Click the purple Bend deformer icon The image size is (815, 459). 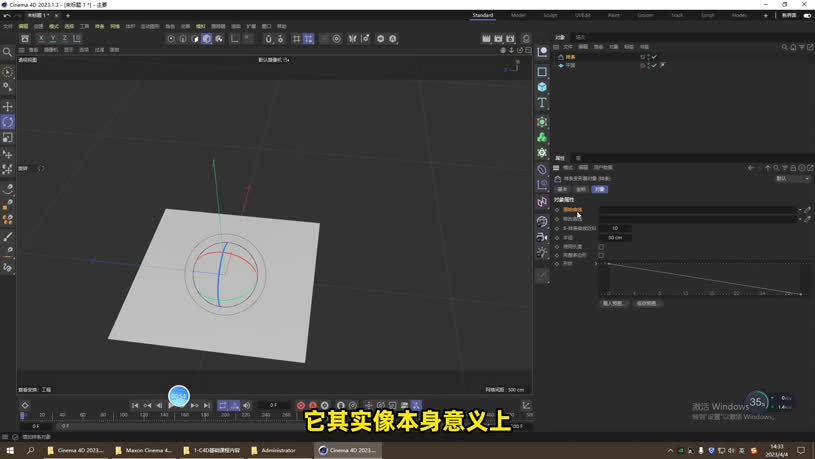coord(542,169)
